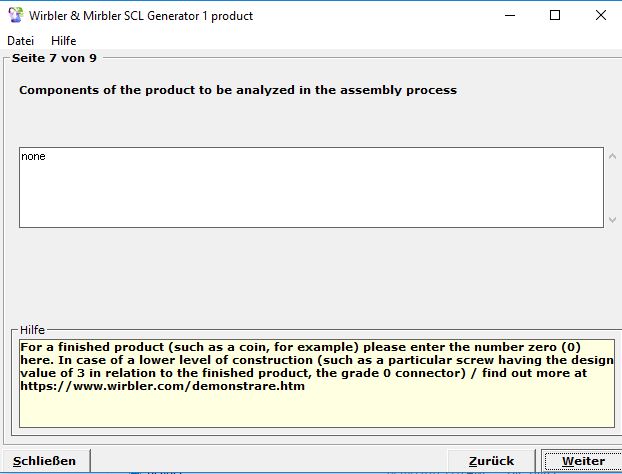
Task: Minimize the SCL Generator window
Action: pos(509,15)
